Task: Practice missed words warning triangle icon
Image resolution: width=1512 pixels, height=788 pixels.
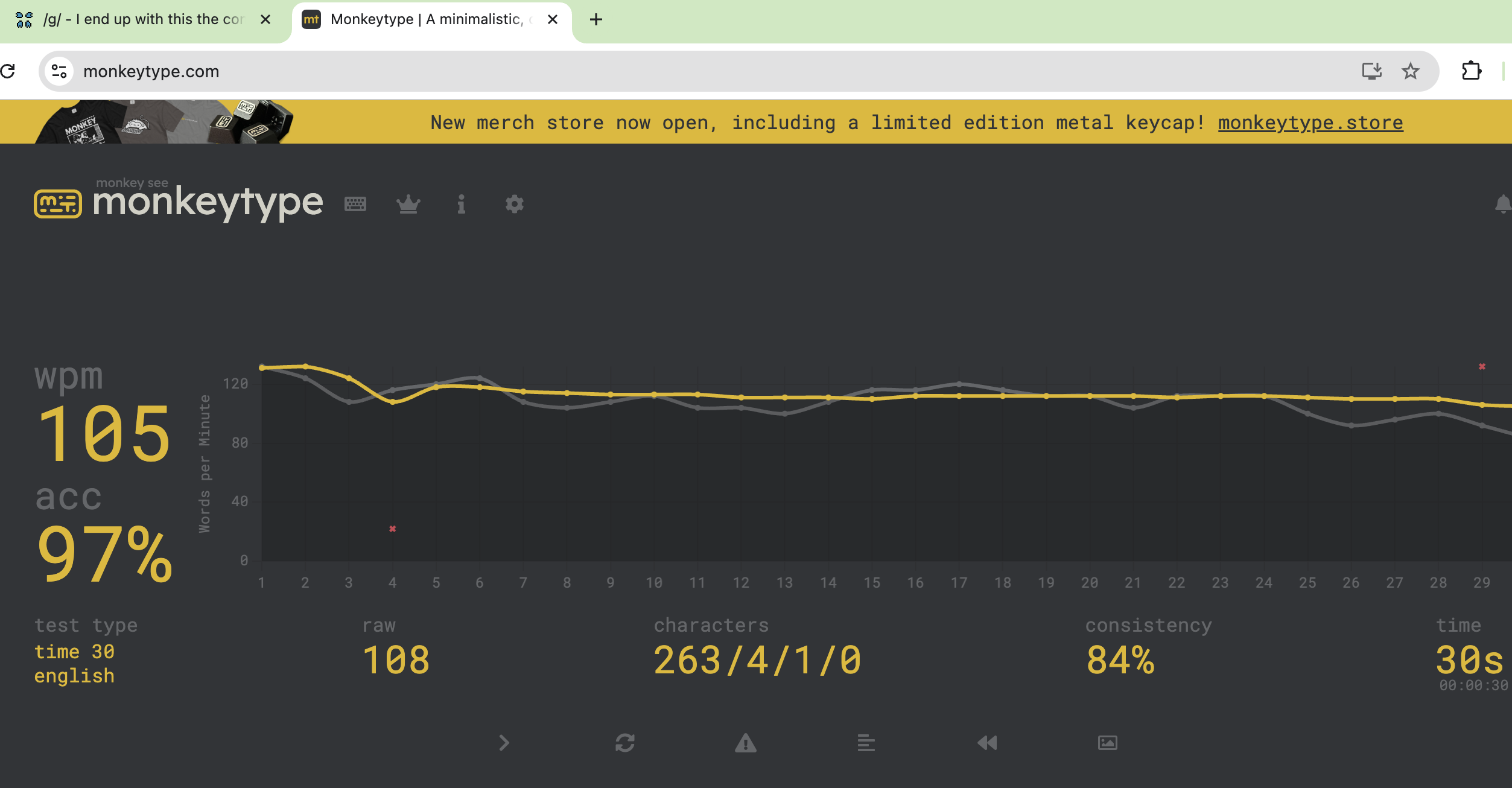Action: pyautogui.click(x=746, y=743)
